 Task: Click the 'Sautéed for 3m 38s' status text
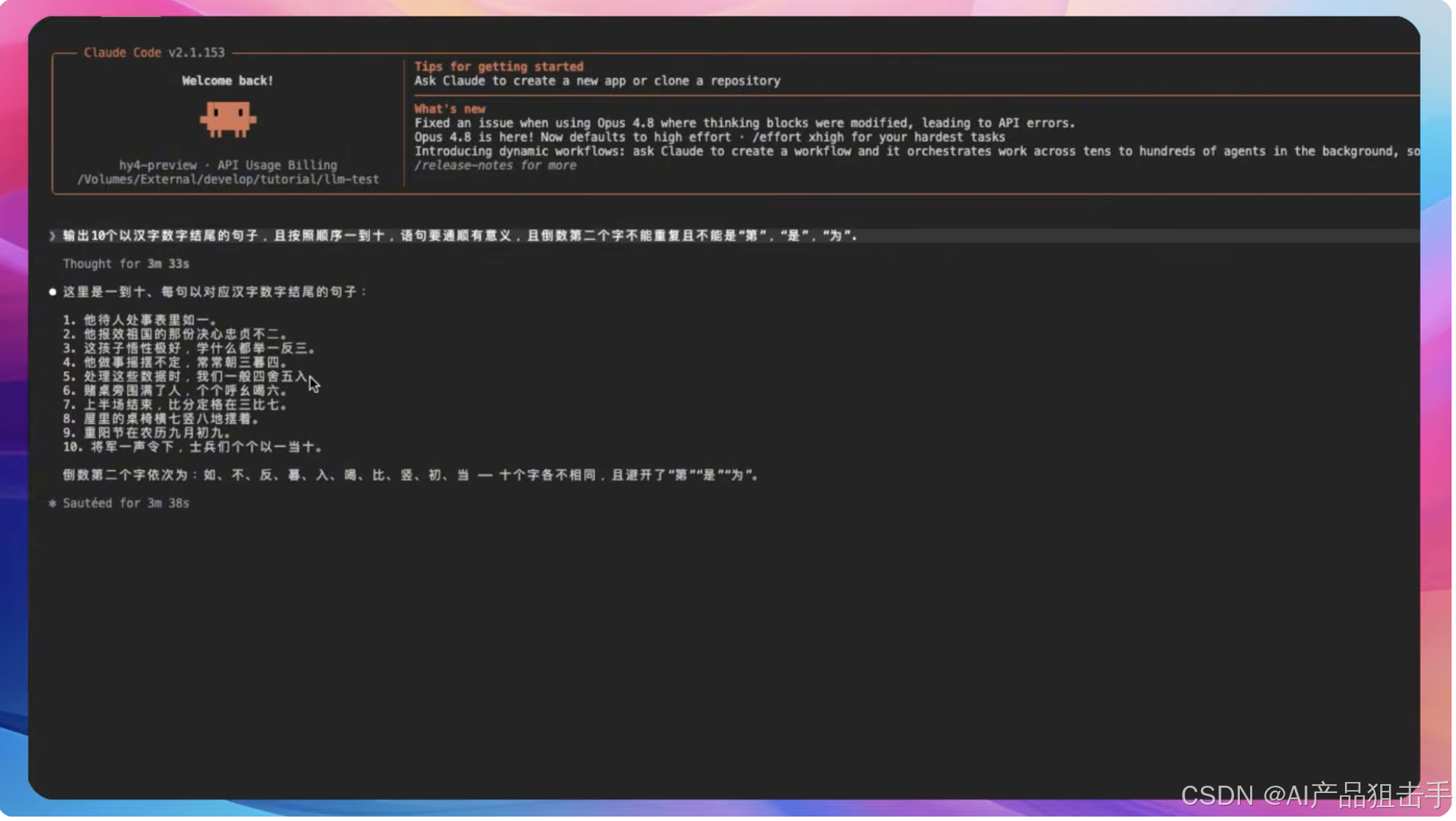(126, 504)
